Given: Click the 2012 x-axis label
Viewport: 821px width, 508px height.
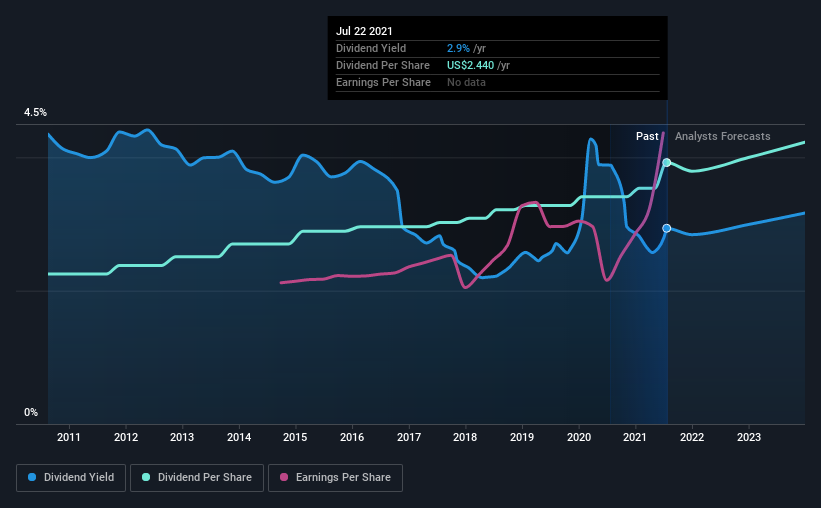Looking at the screenshot, I should tap(126, 437).
